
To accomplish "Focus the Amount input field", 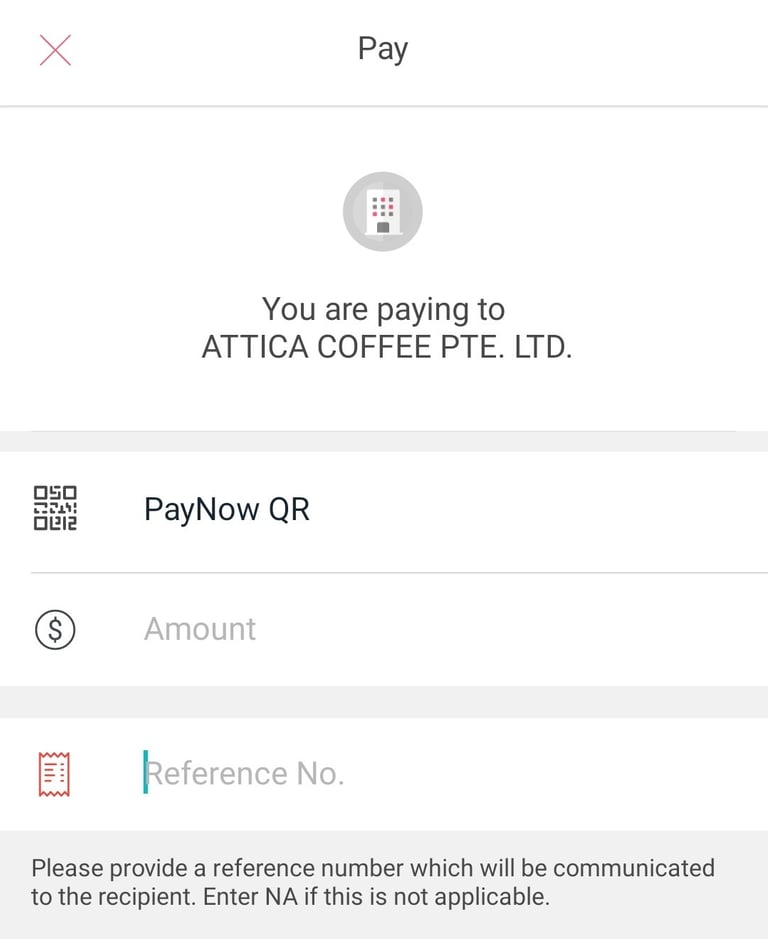I will pos(440,629).
